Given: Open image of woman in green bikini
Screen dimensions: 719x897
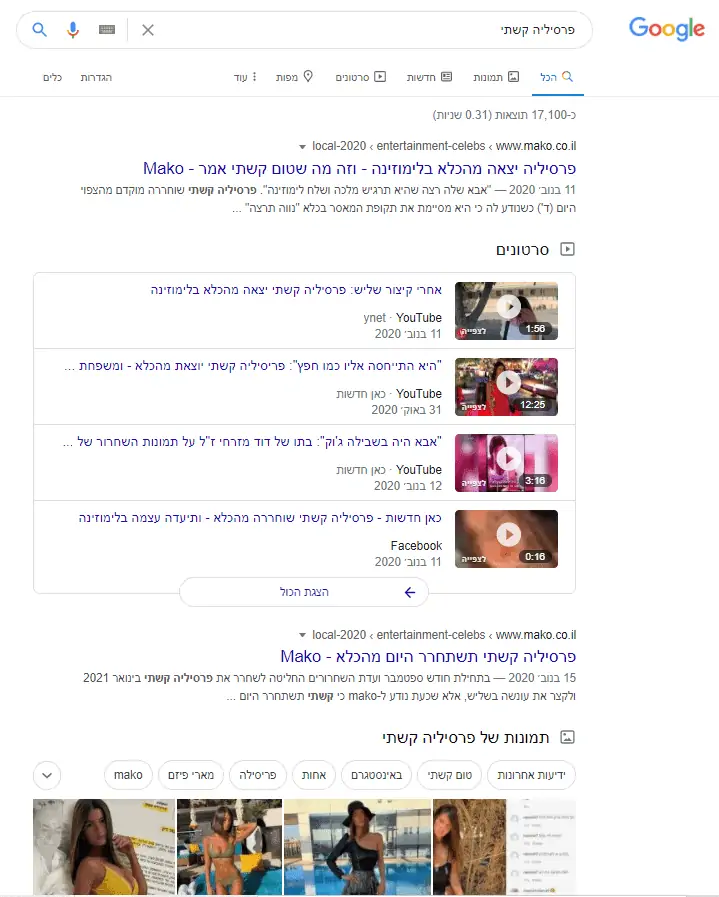Looking at the screenshot, I should [229, 847].
